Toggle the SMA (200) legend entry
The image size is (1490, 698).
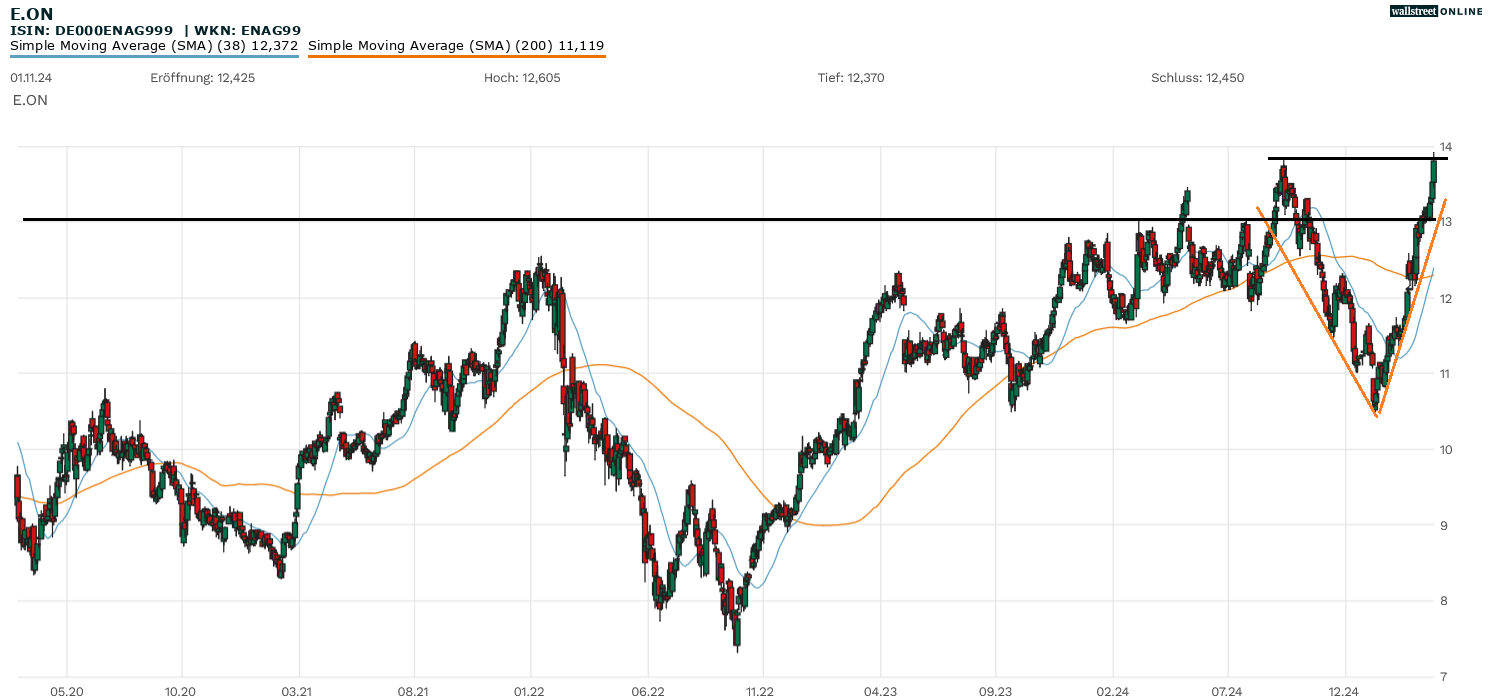(456, 46)
